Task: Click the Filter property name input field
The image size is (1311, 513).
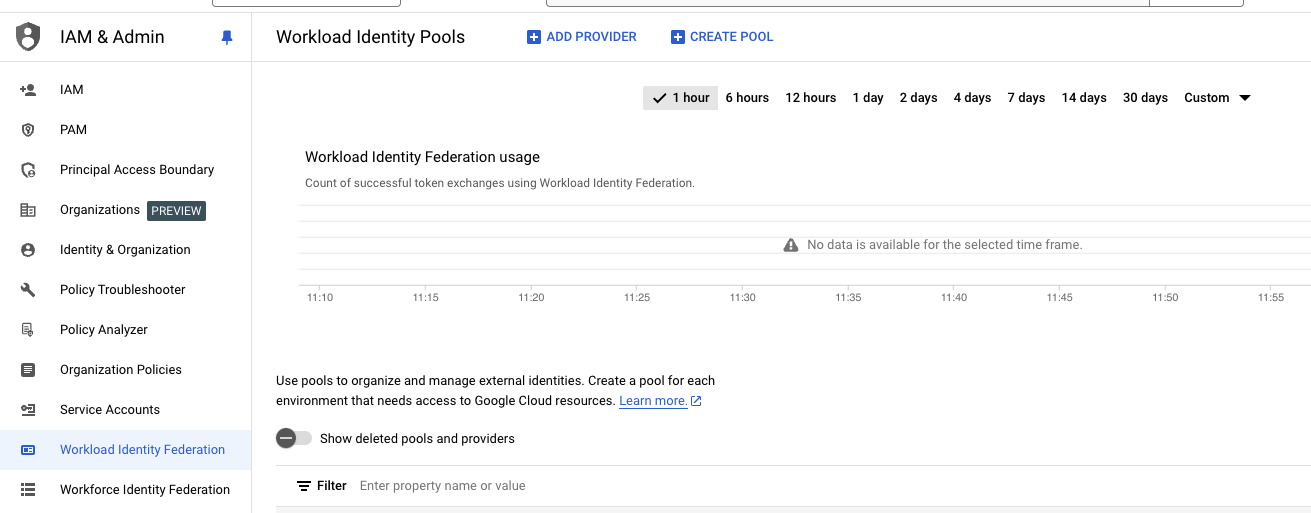Action: tap(600, 486)
